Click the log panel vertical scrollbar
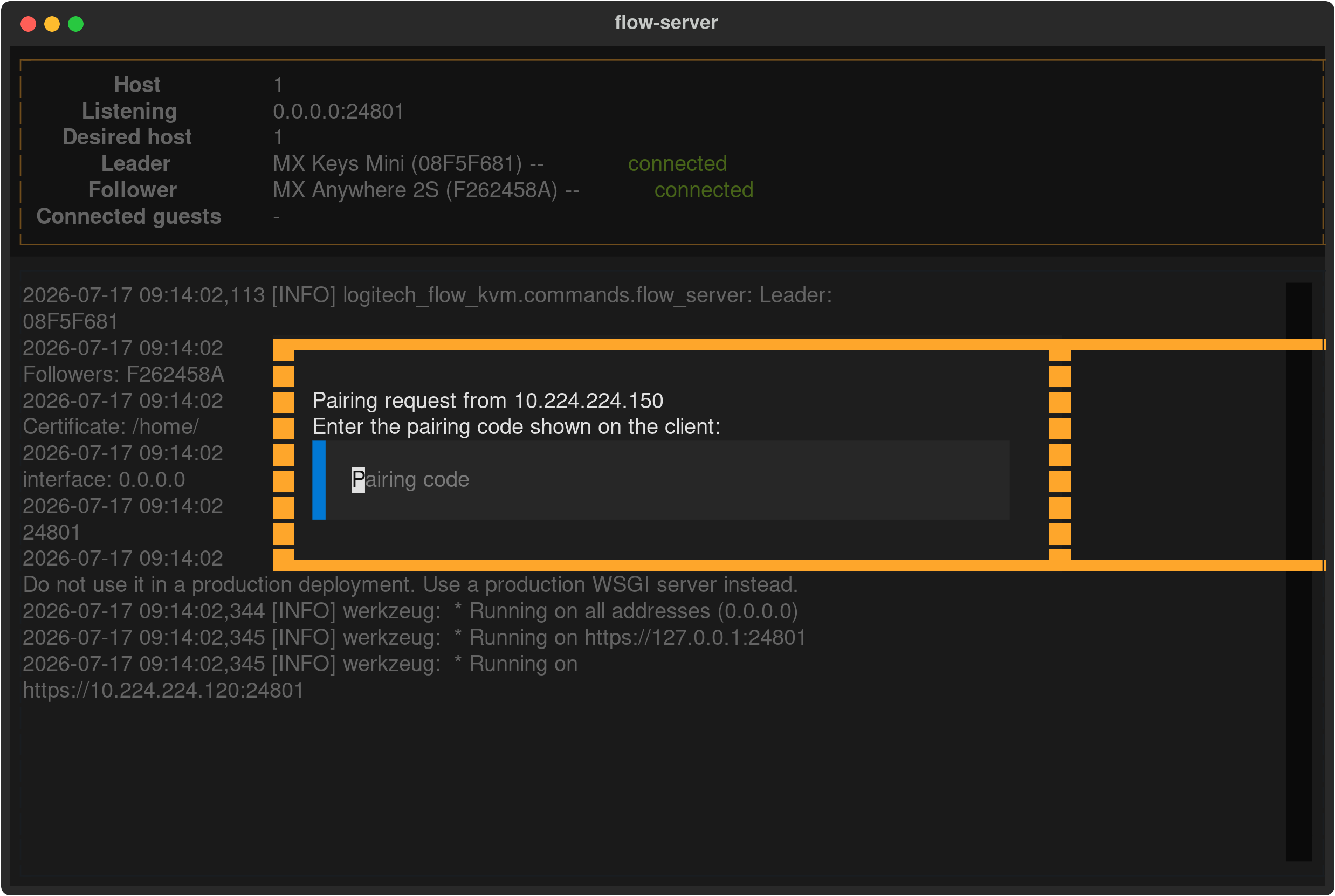The height and width of the screenshot is (896, 1335). pos(1298,572)
